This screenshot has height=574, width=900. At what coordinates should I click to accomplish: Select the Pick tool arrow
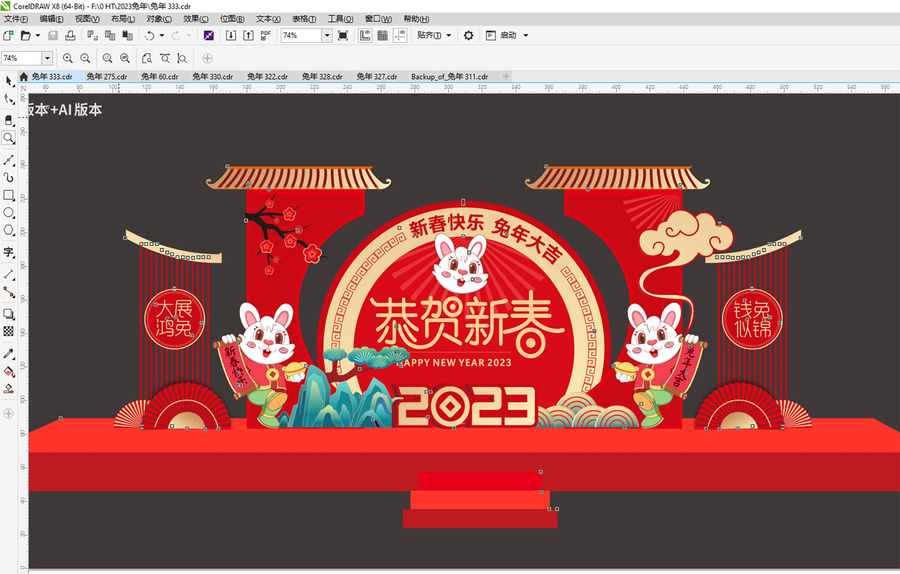tap(8, 82)
